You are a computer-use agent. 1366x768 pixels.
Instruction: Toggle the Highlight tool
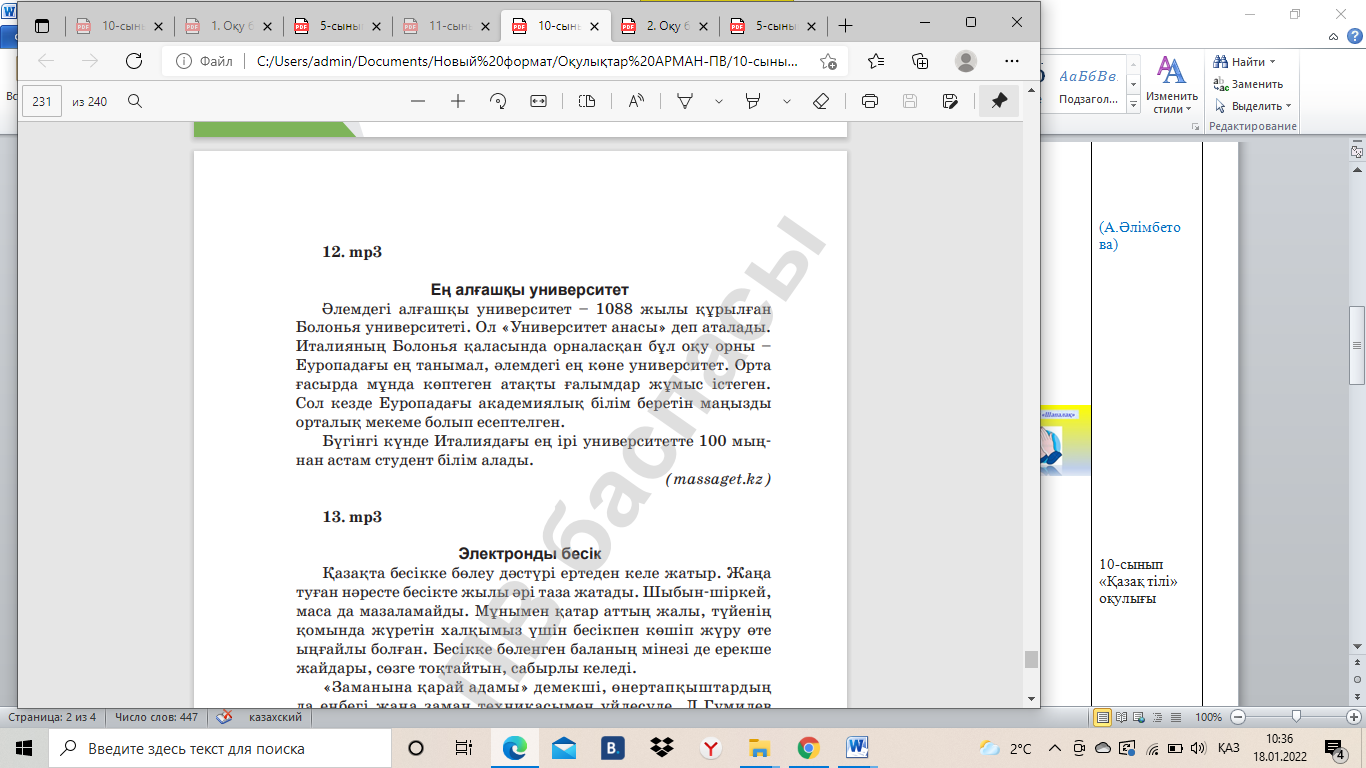click(x=753, y=101)
